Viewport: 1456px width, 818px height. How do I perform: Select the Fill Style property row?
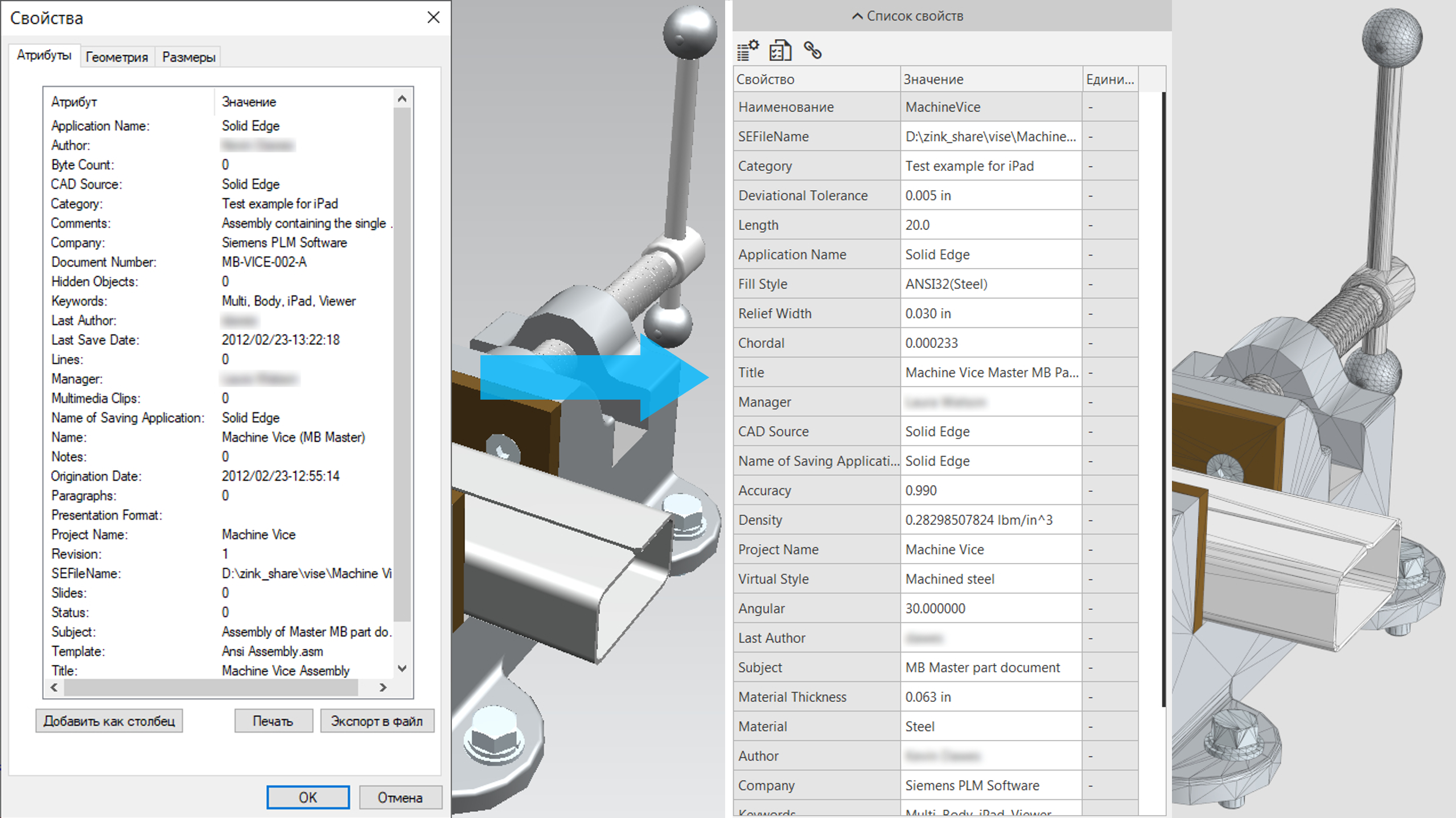(x=936, y=284)
